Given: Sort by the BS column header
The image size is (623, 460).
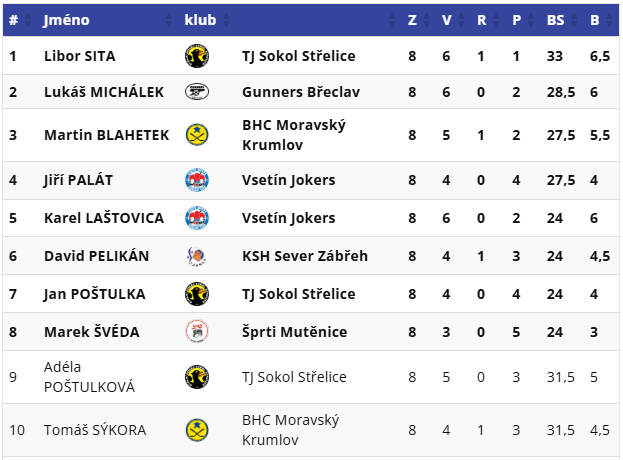Looking at the screenshot, I should (x=556, y=19).
